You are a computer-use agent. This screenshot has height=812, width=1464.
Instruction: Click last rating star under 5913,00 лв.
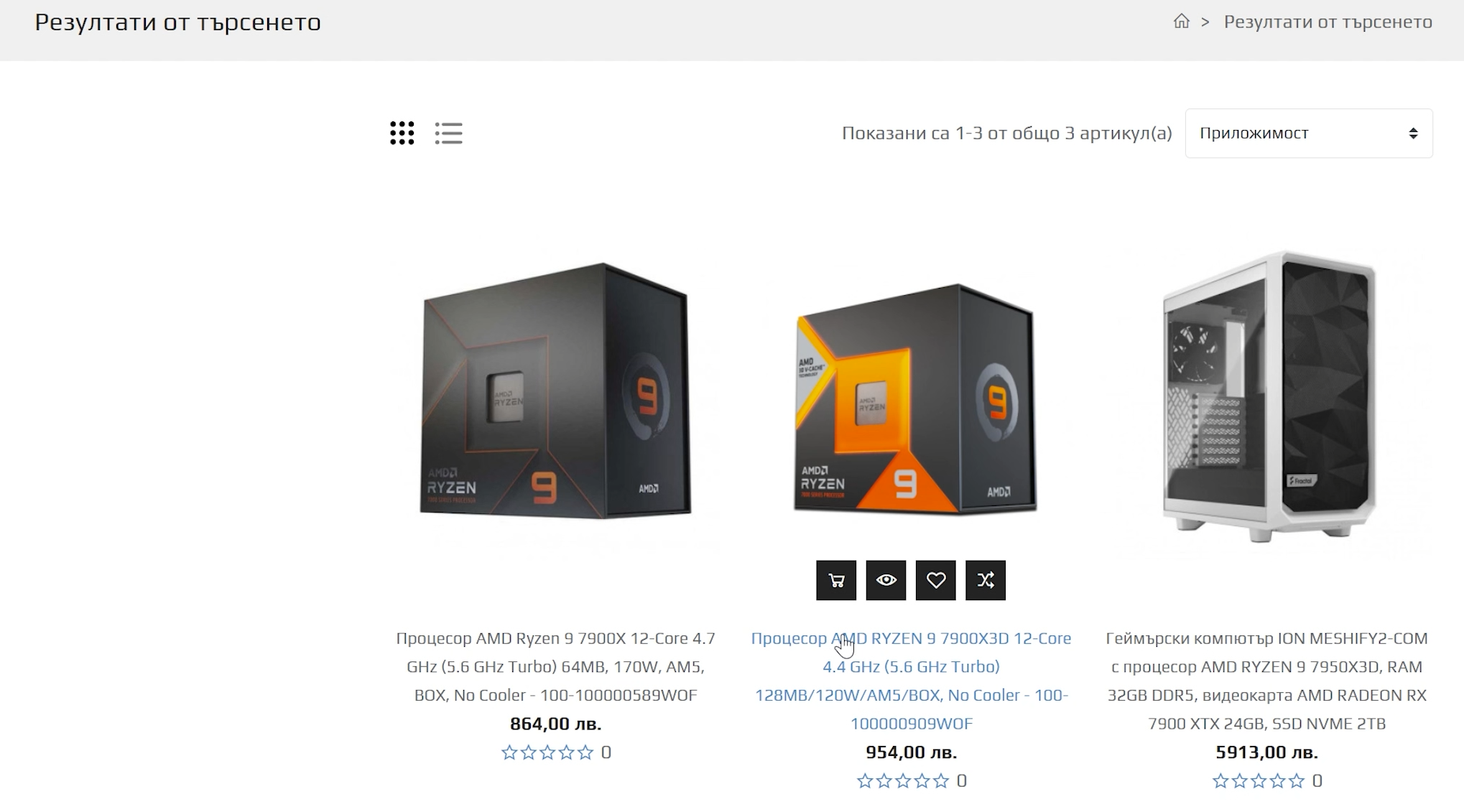[1297, 781]
